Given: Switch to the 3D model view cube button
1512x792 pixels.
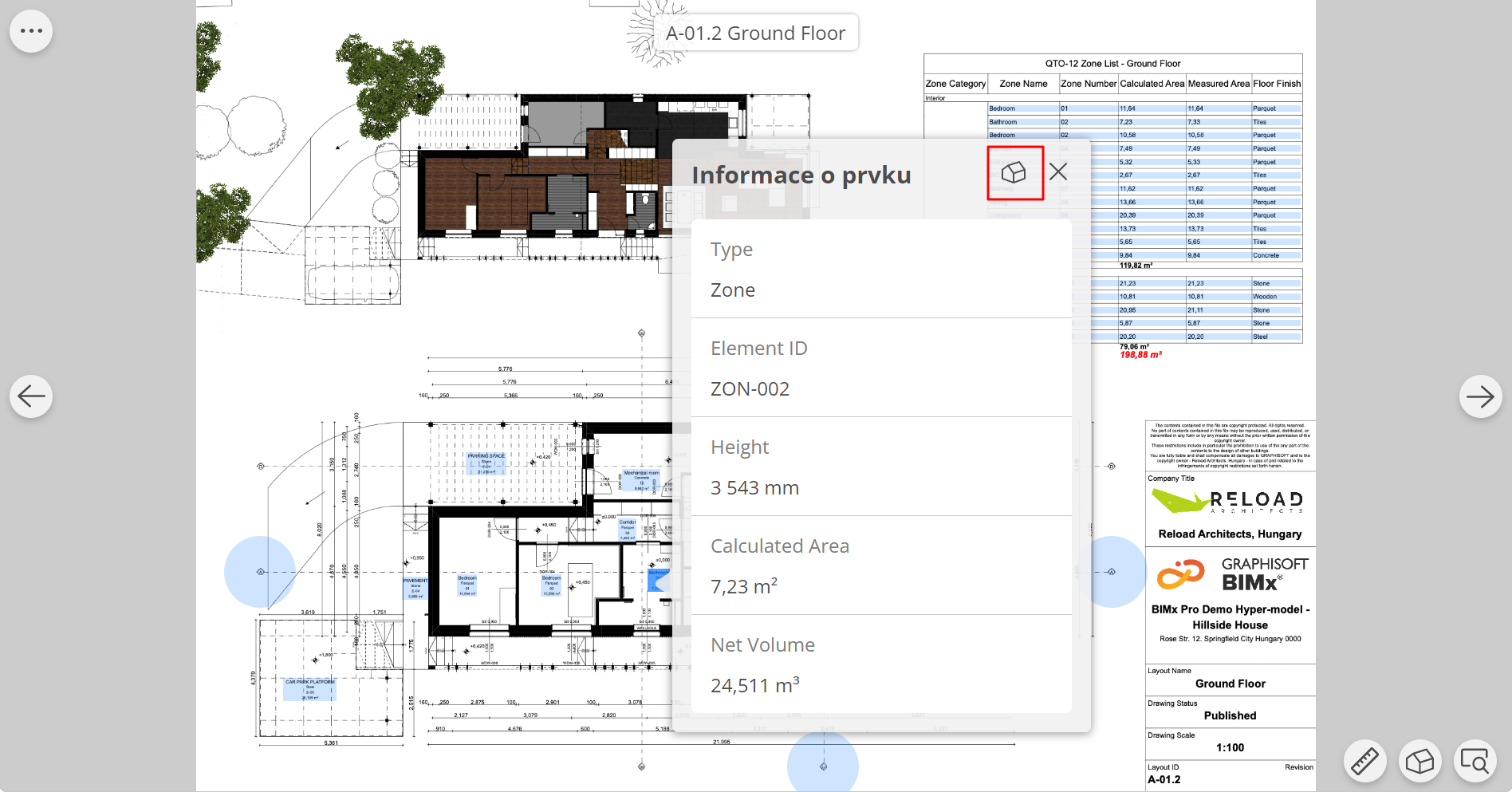Looking at the screenshot, I should (1419, 761).
